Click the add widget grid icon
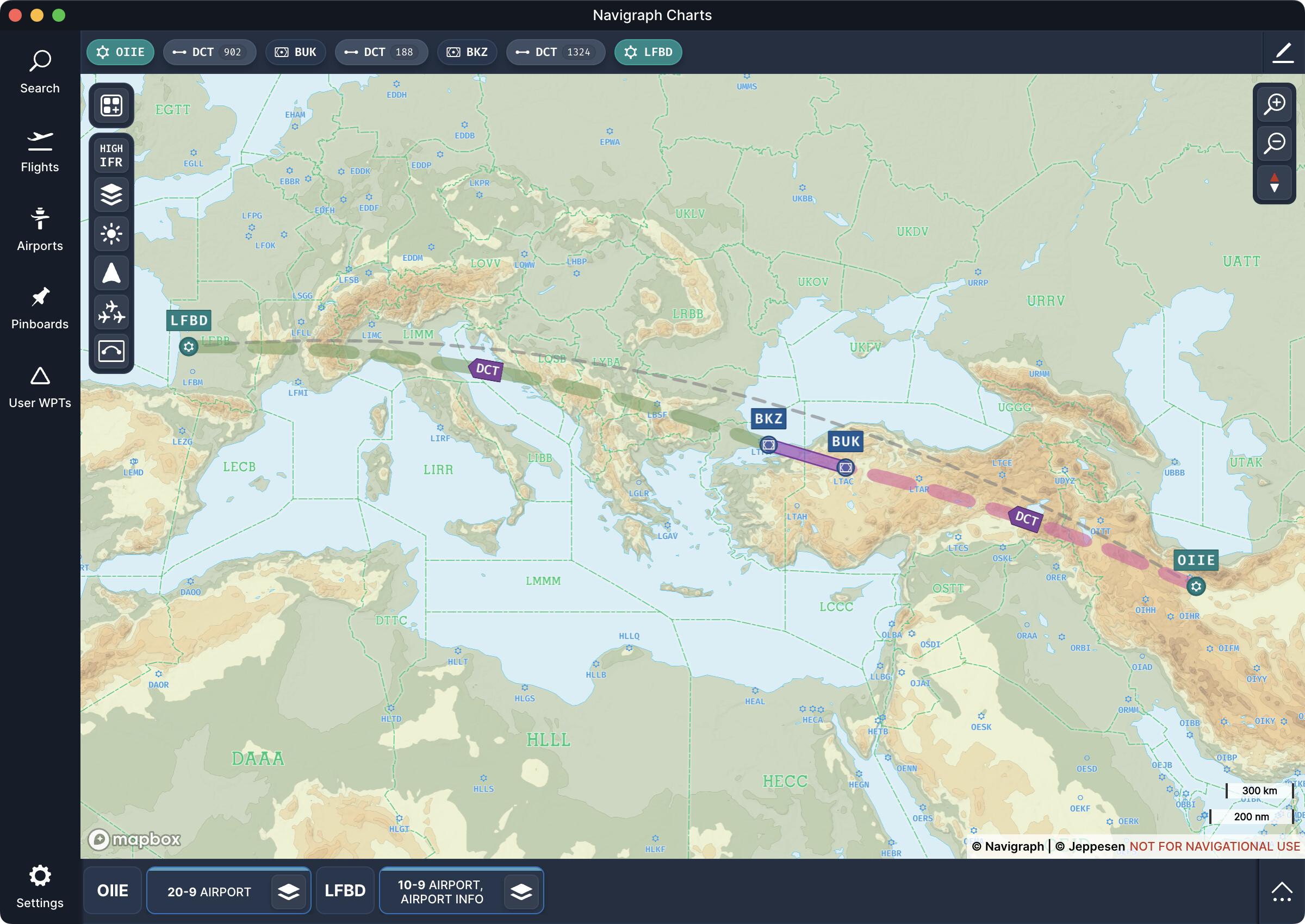The image size is (1305, 924). [x=111, y=105]
